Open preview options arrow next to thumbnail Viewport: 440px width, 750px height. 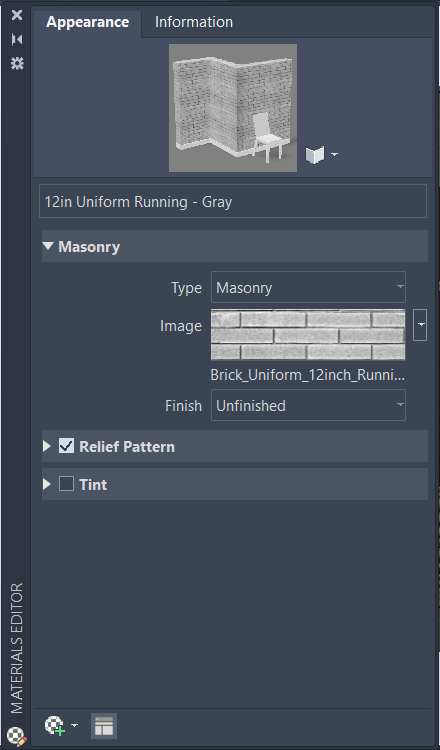click(334, 154)
